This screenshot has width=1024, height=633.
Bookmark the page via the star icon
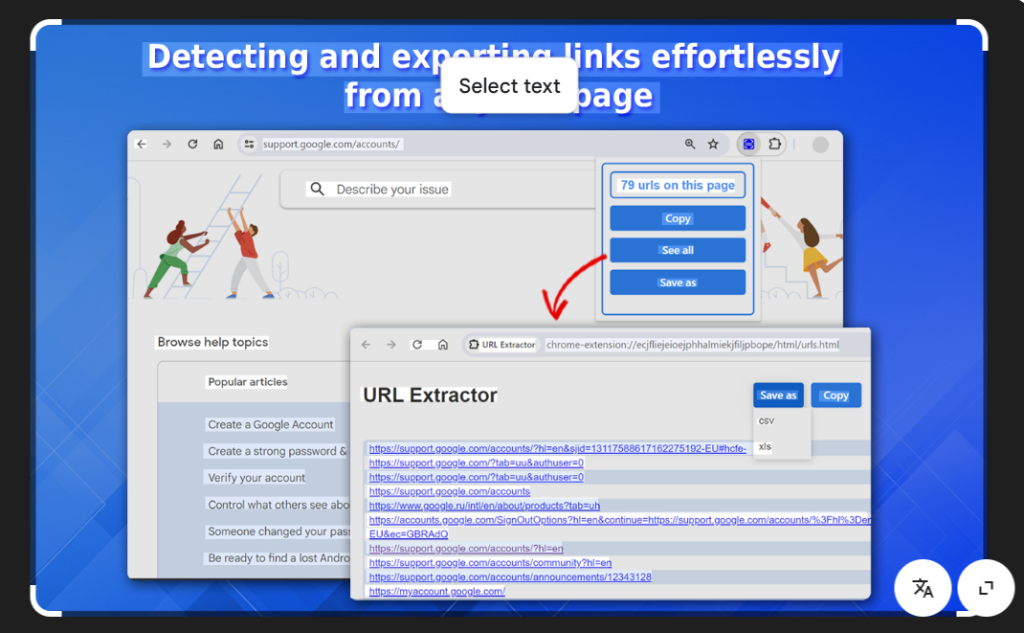[713, 144]
